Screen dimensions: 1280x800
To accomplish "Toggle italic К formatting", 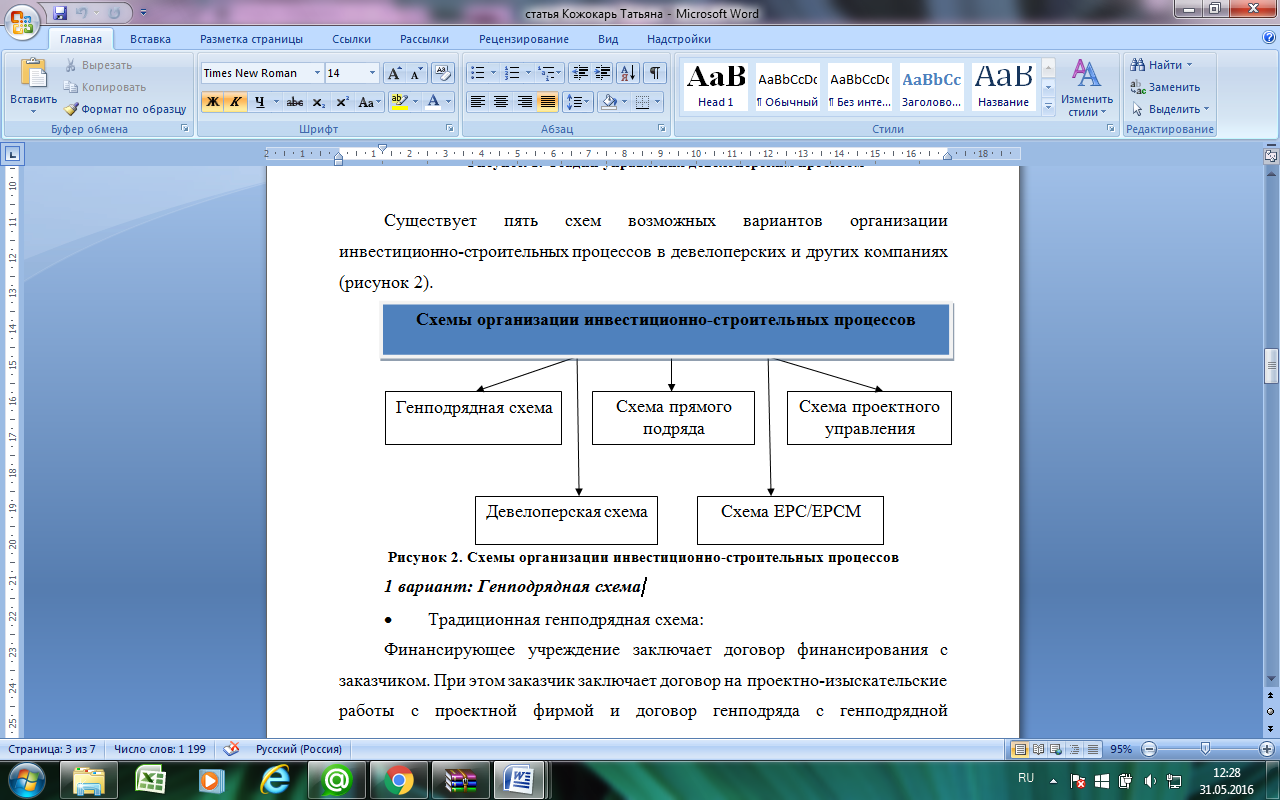I will [x=236, y=102].
